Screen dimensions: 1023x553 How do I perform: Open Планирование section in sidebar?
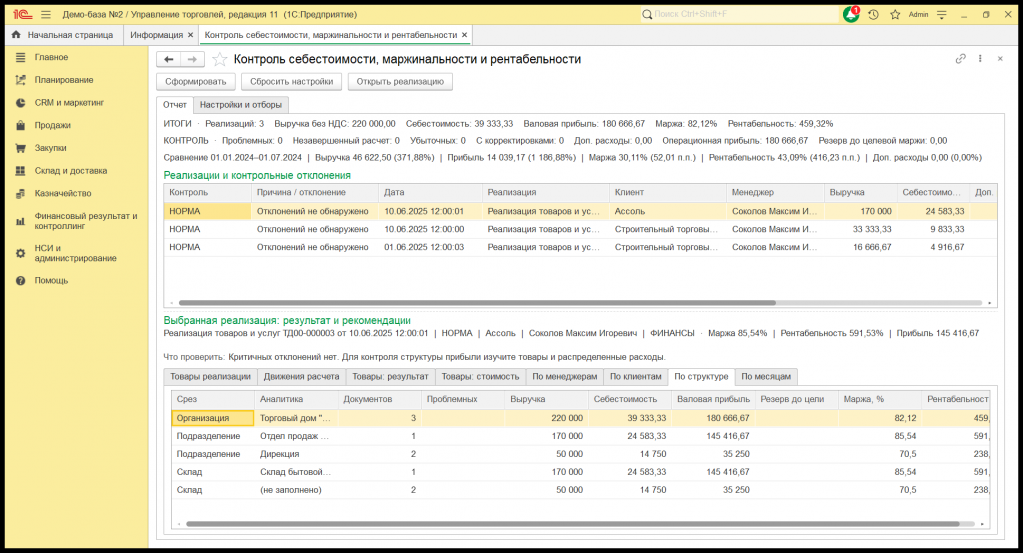click(x=64, y=80)
